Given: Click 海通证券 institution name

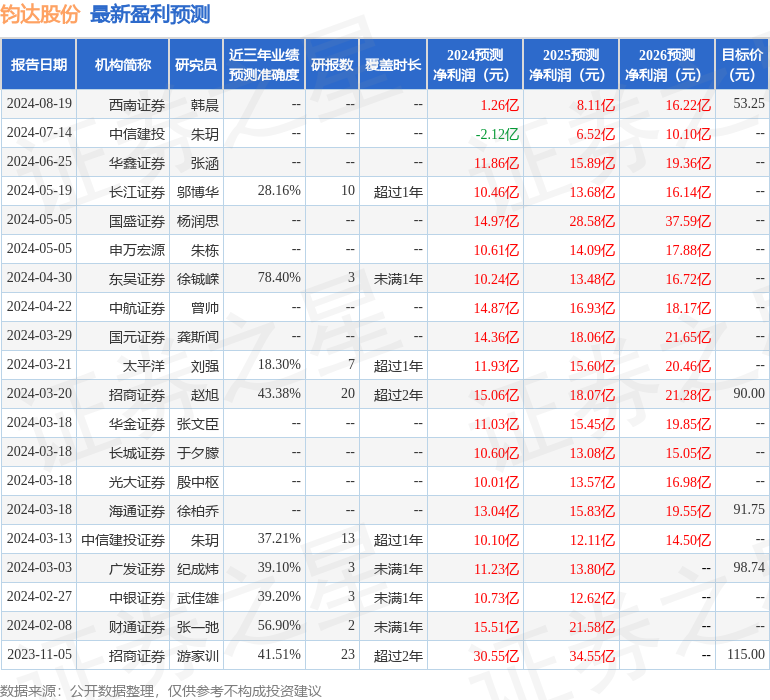Looking at the screenshot, I should pos(137,510).
